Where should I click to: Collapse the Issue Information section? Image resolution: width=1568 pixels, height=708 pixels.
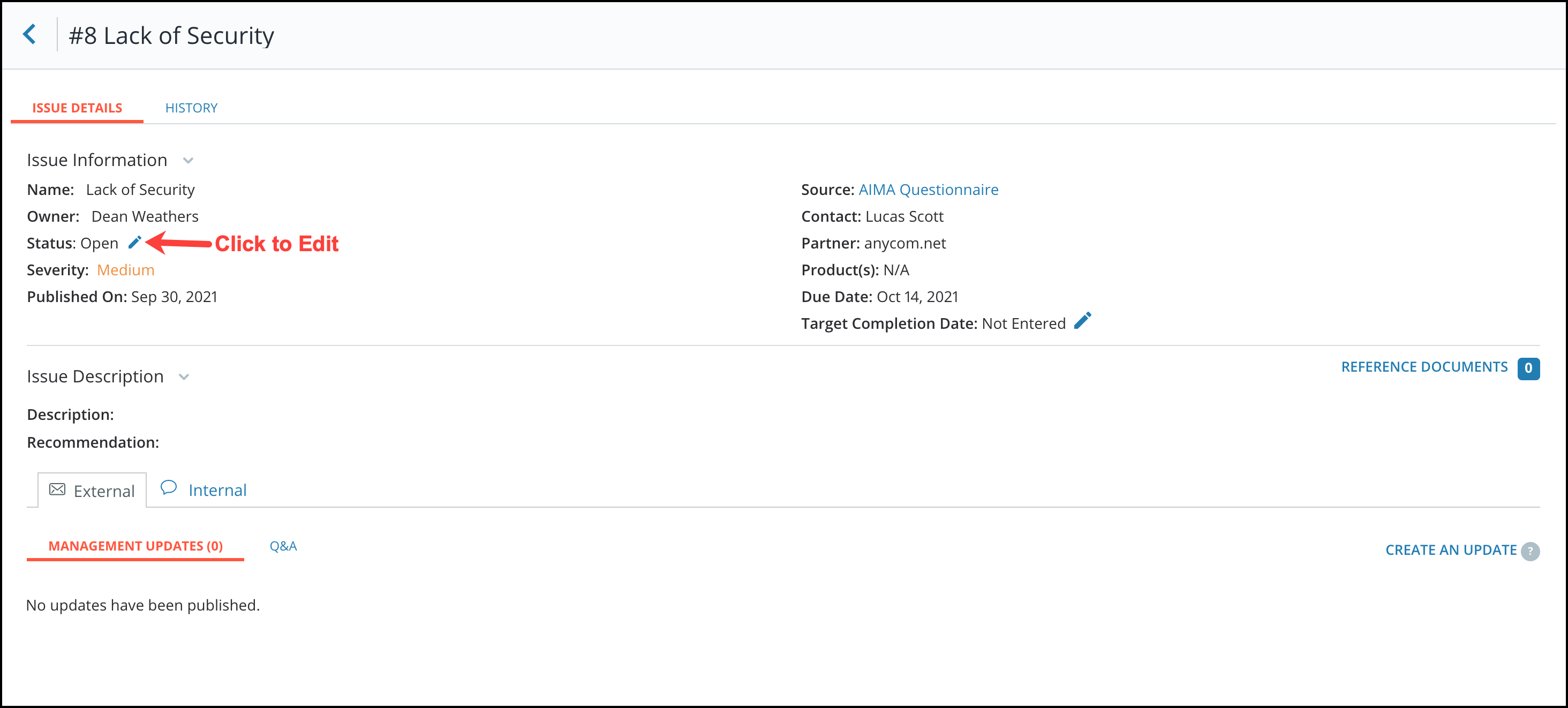point(188,161)
